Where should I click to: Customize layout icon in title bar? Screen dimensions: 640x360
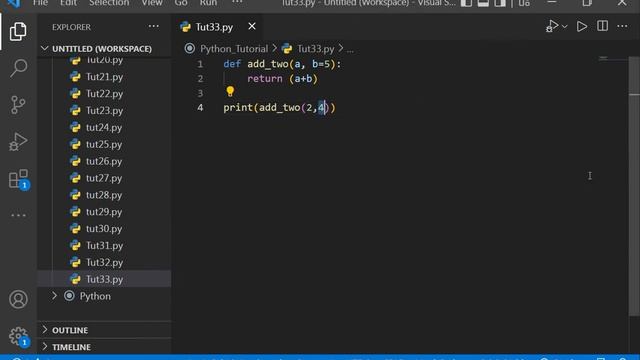[524, 3]
